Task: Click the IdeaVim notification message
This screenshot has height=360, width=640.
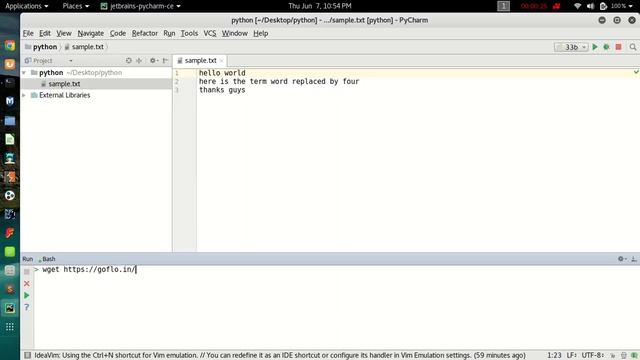Action: [x=280, y=356]
